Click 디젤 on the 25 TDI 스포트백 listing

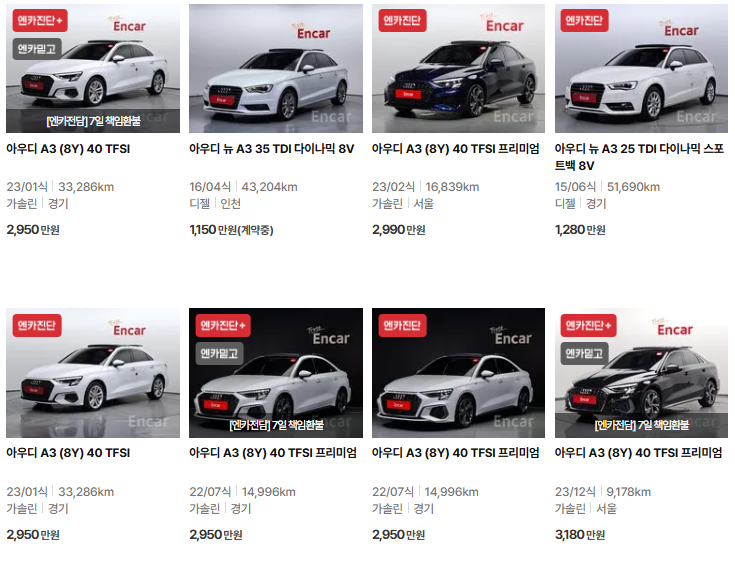coord(565,204)
